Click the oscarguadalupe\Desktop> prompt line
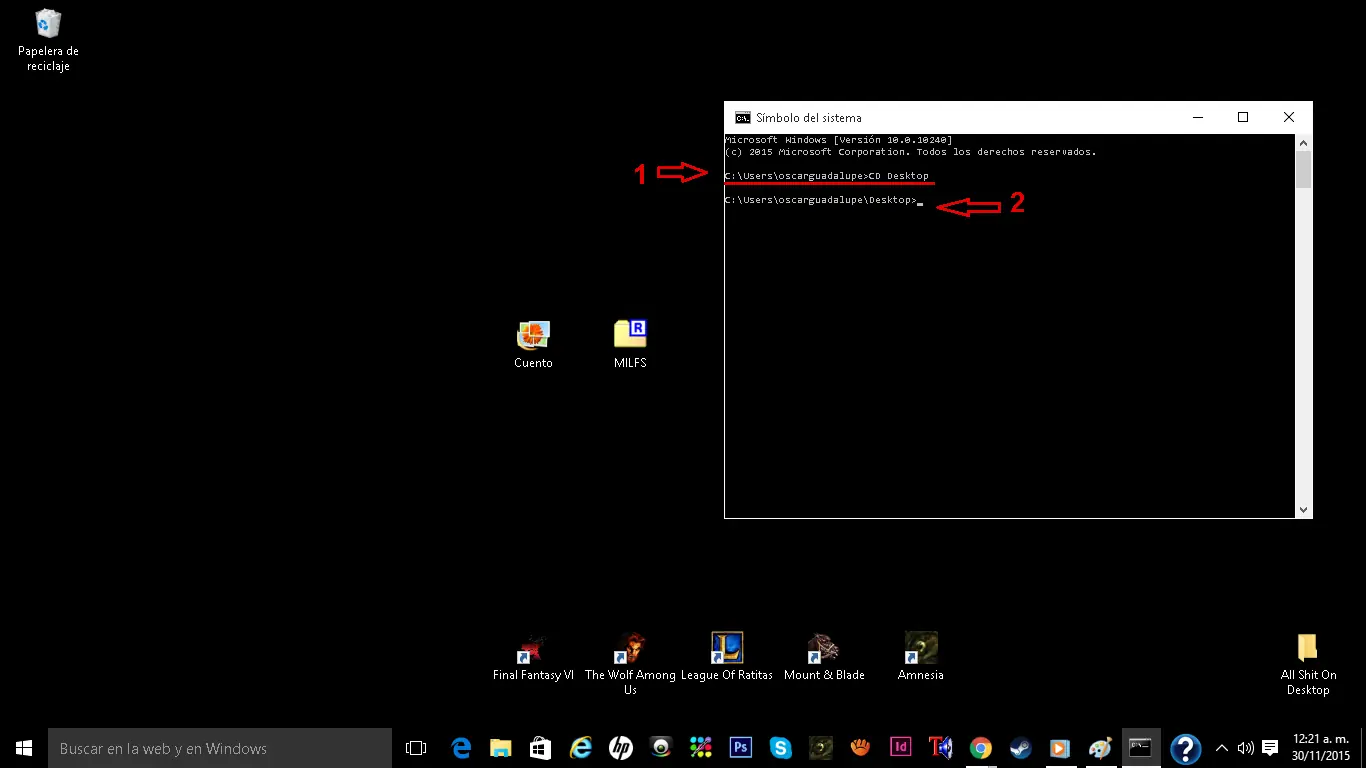Viewport: 1366px width, 768px height. click(820, 200)
